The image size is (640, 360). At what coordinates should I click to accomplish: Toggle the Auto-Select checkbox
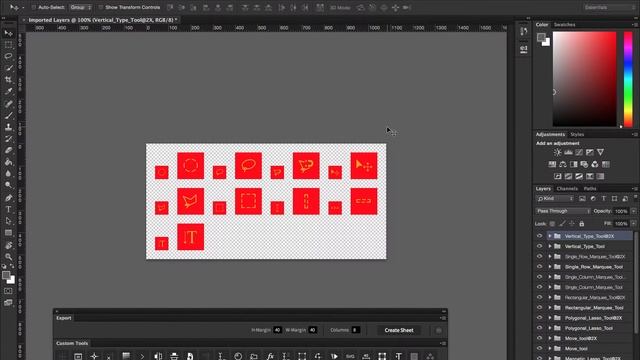tap(33, 7)
